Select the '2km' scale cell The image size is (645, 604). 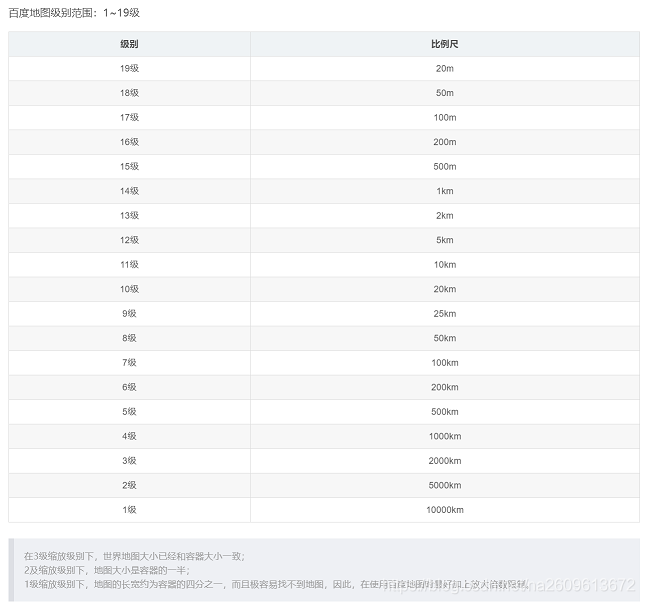click(445, 216)
